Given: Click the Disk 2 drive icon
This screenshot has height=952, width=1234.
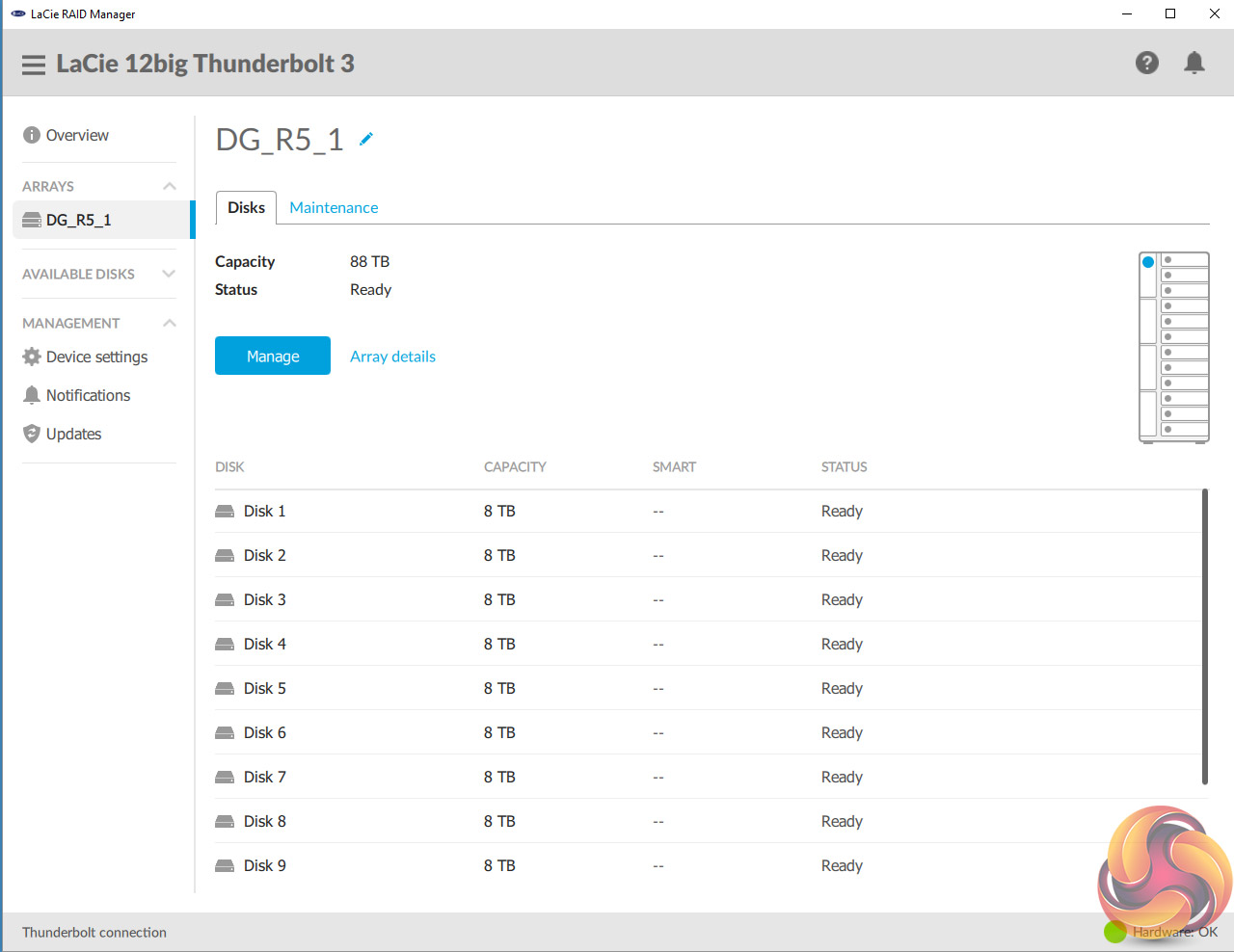Looking at the screenshot, I should (x=225, y=555).
